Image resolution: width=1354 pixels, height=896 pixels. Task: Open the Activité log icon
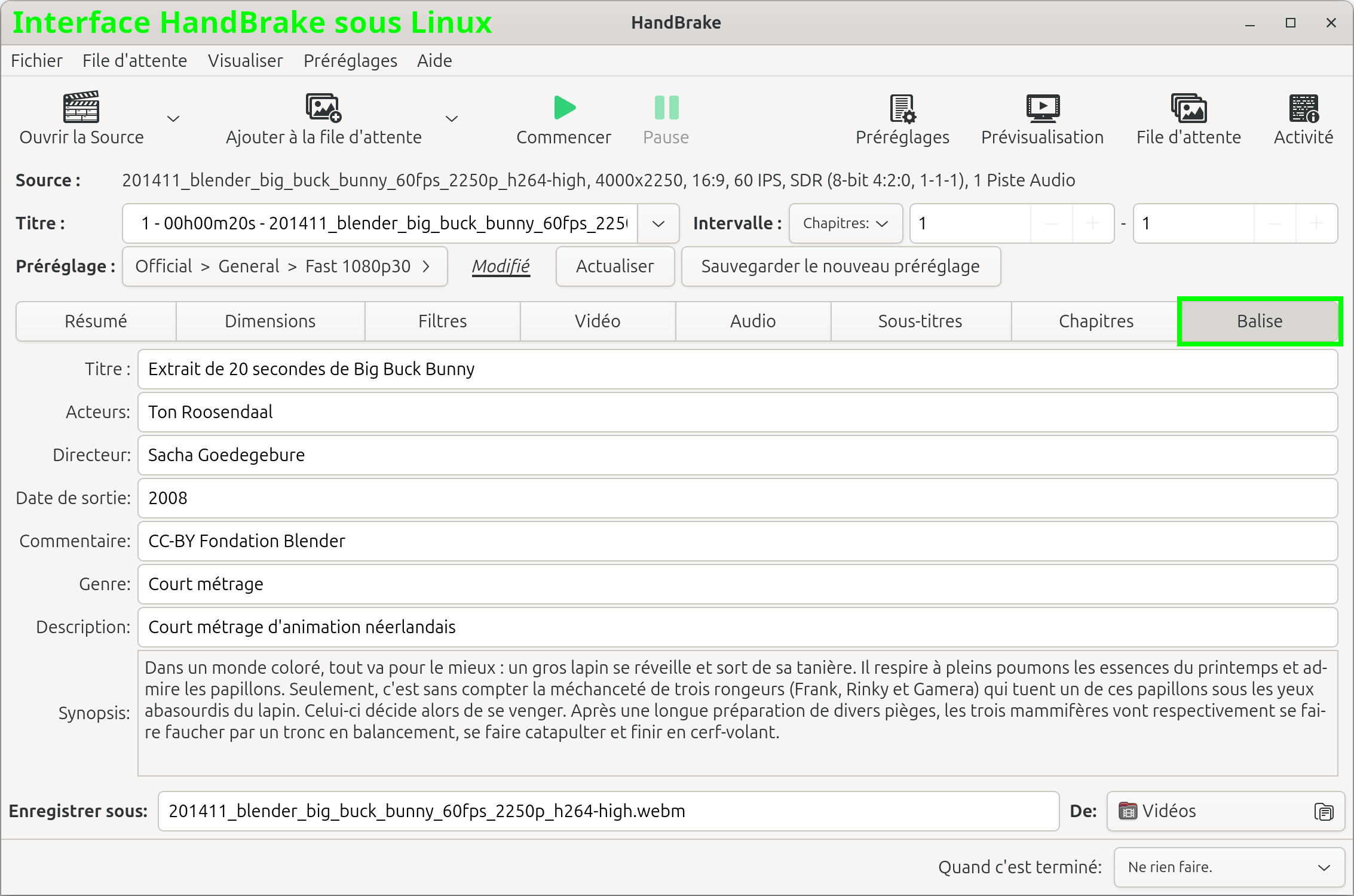coord(1303,108)
